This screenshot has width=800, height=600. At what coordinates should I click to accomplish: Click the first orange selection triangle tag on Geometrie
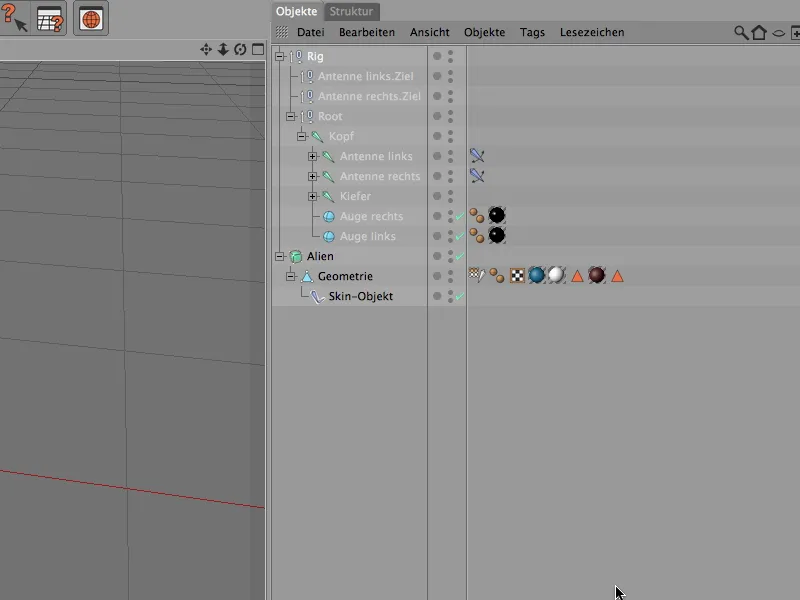(x=577, y=276)
